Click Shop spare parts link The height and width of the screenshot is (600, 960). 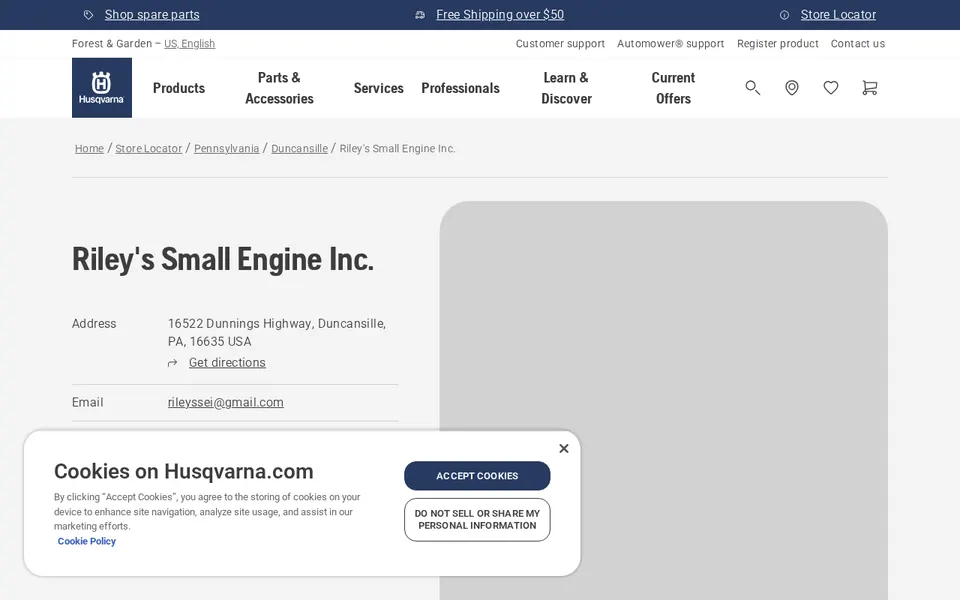pyautogui.click(x=152, y=15)
